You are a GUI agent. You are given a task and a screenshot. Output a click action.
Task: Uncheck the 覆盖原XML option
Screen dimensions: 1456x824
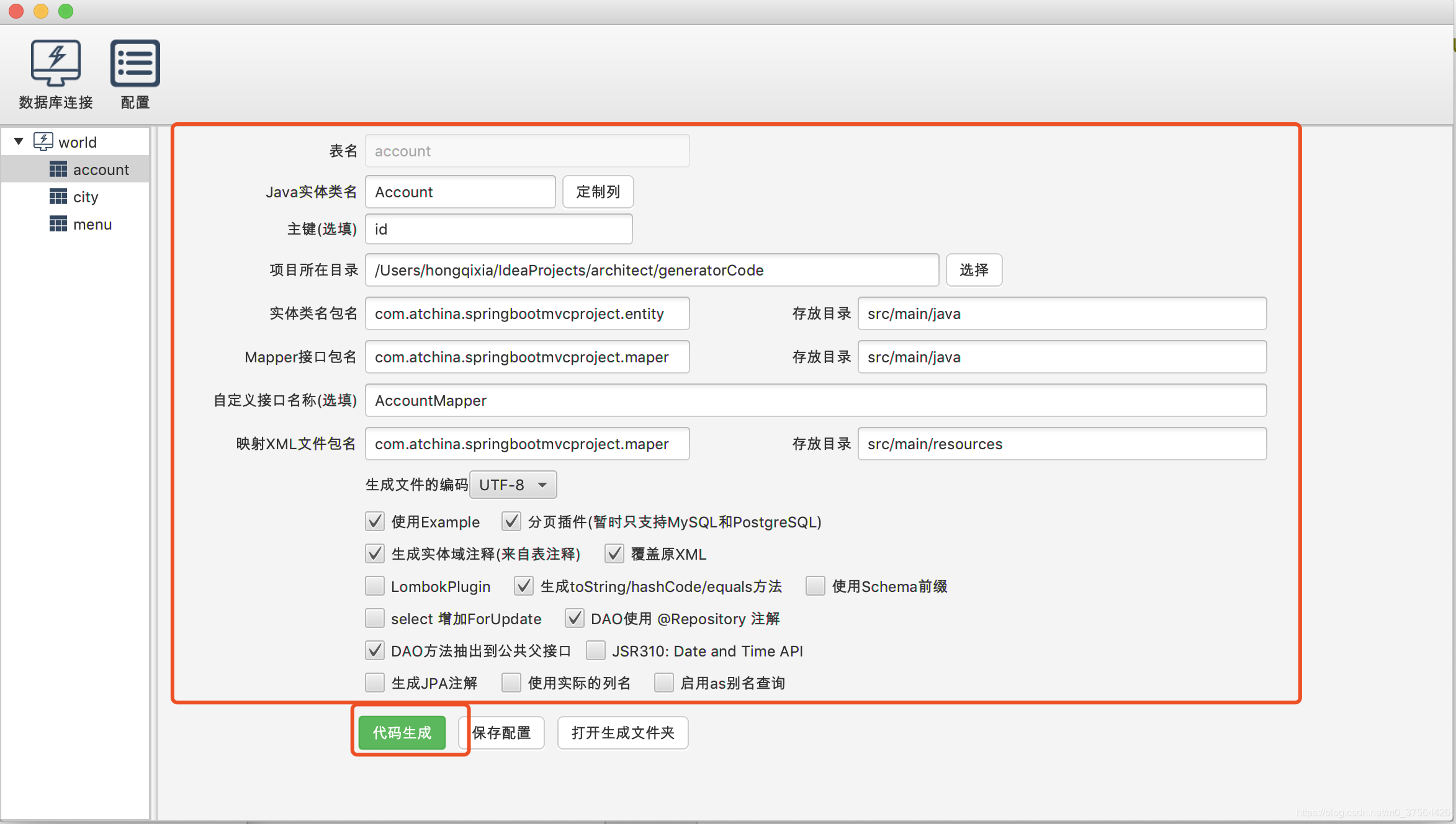click(614, 553)
